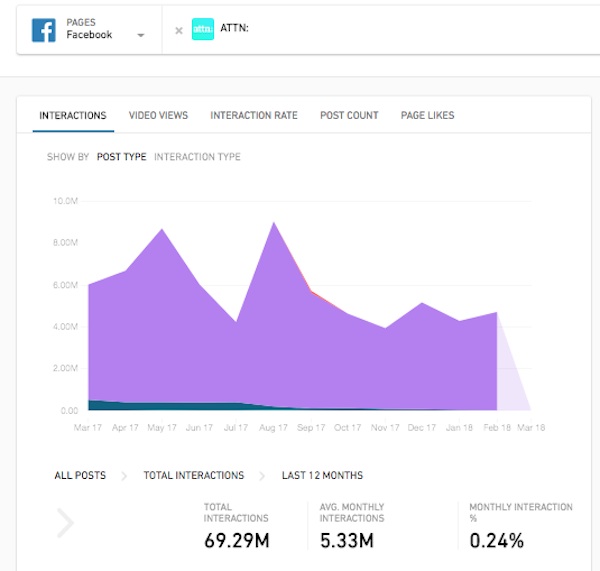The width and height of the screenshot is (600, 571).
Task: Select the Interactions tab
Action: tap(72, 115)
